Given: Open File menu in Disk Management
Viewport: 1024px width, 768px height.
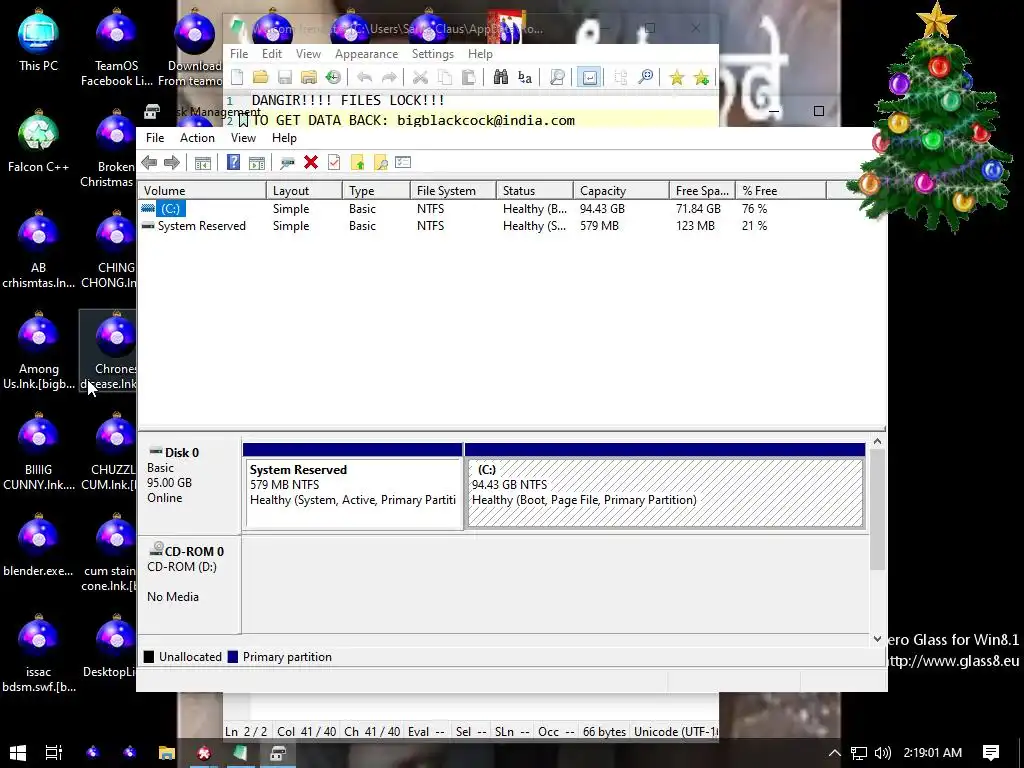Looking at the screenshot, I should (155, 138).
